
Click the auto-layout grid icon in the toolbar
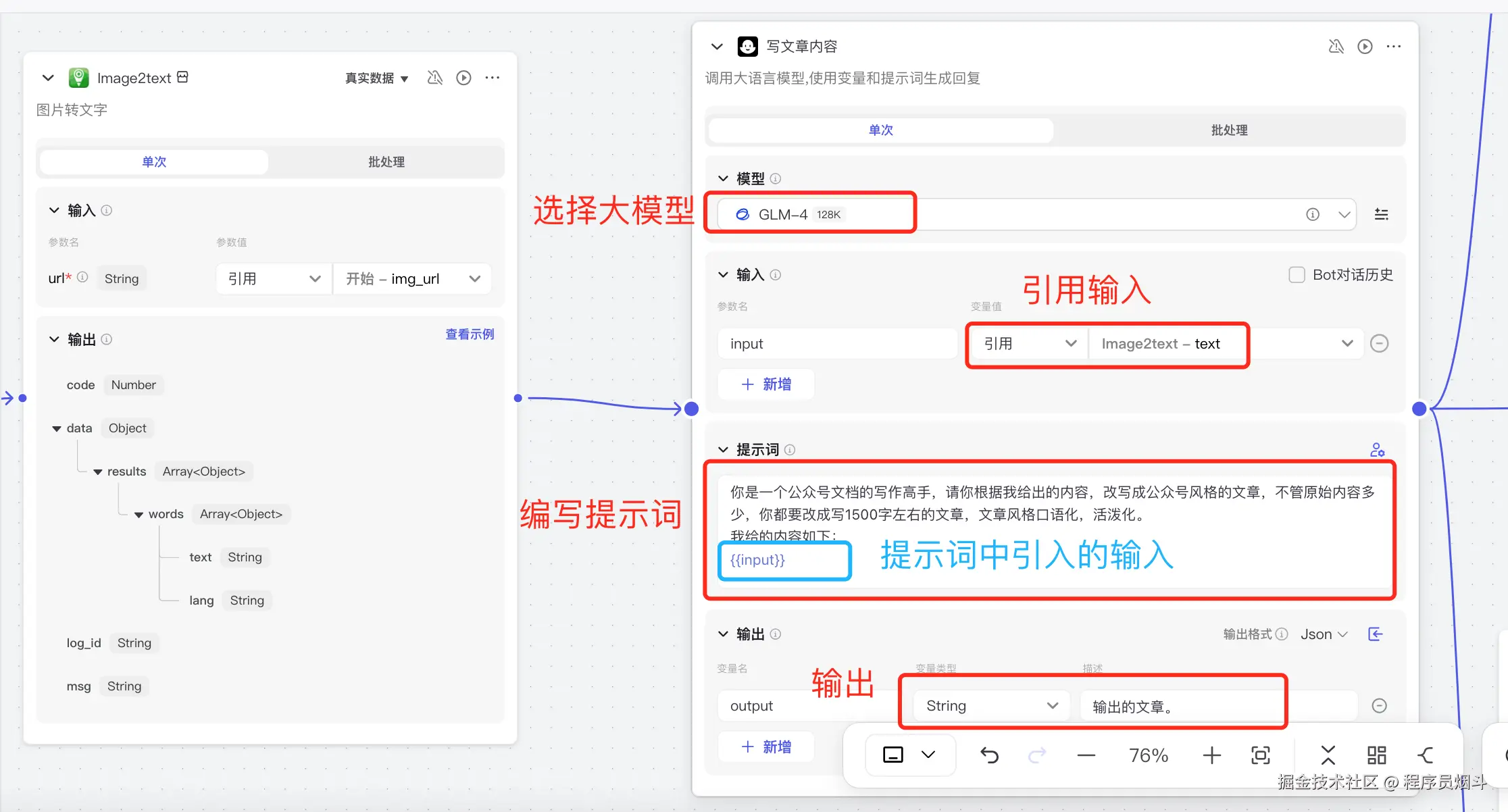pyautogui.click(x=1376, y=755)
